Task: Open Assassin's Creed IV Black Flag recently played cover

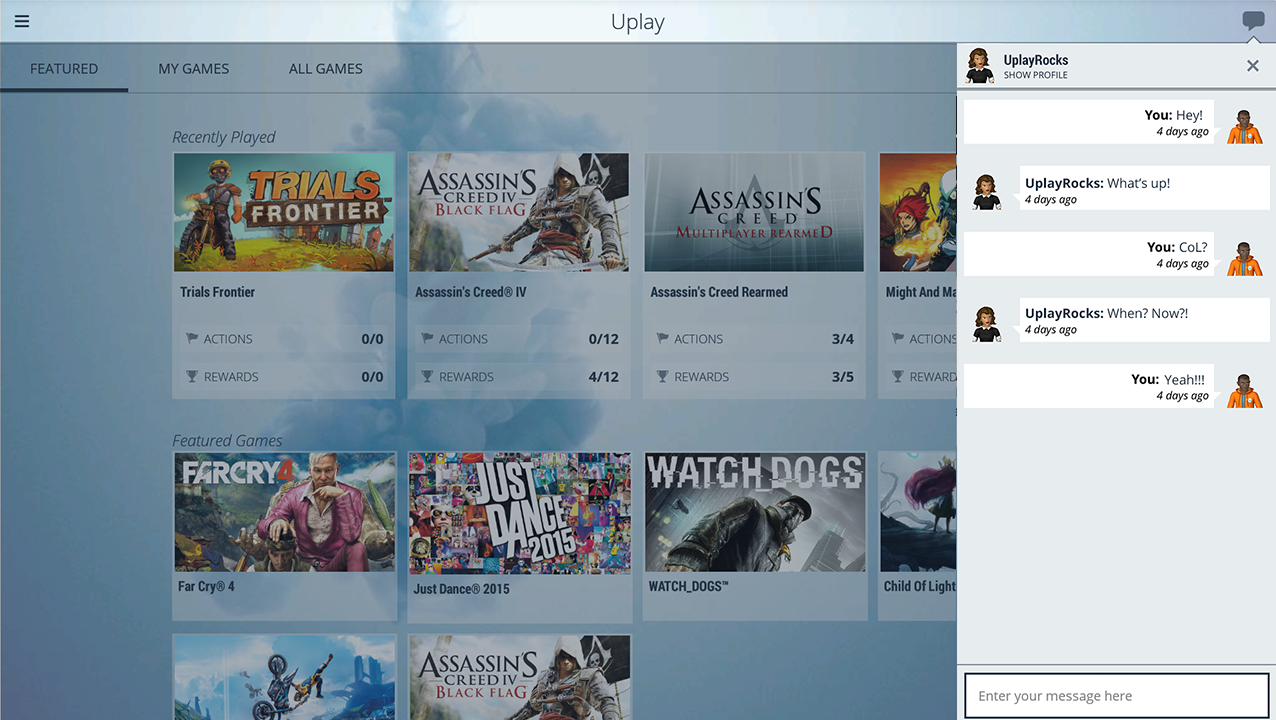Action: tap(519, 212)
